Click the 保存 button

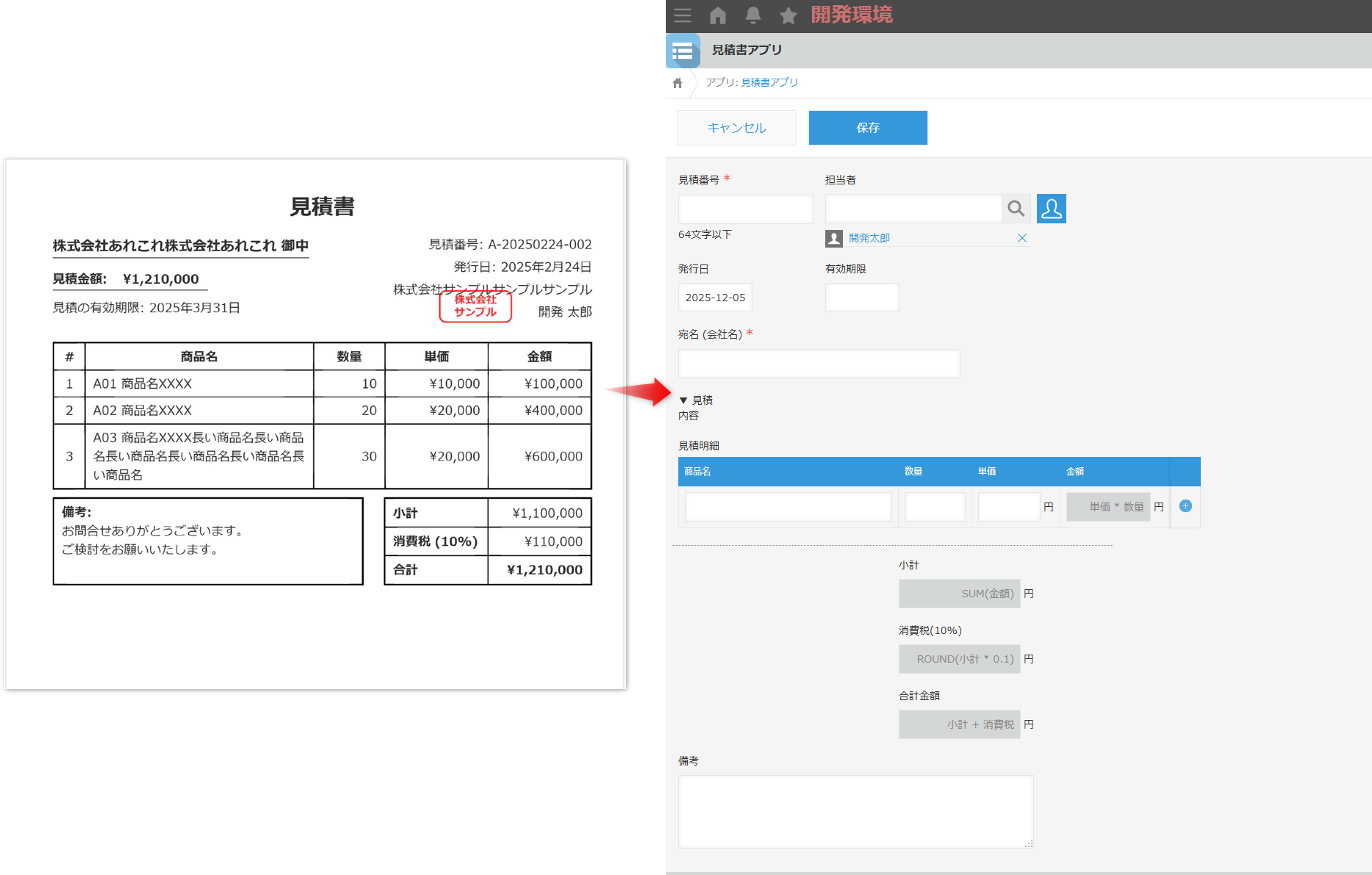(867, 128)
